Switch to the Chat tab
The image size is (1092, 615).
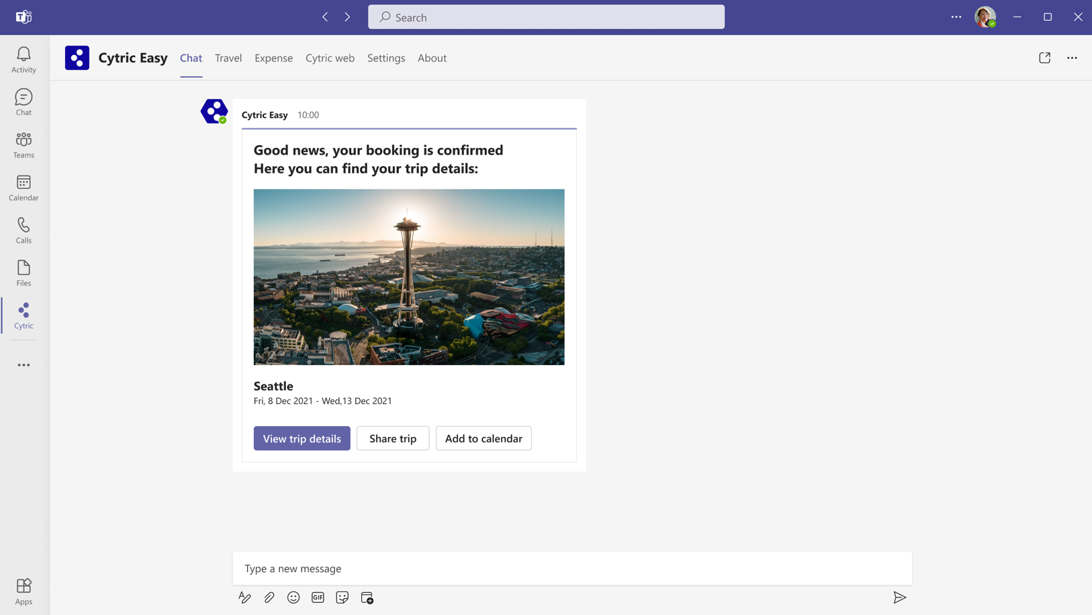pos(191,58)
